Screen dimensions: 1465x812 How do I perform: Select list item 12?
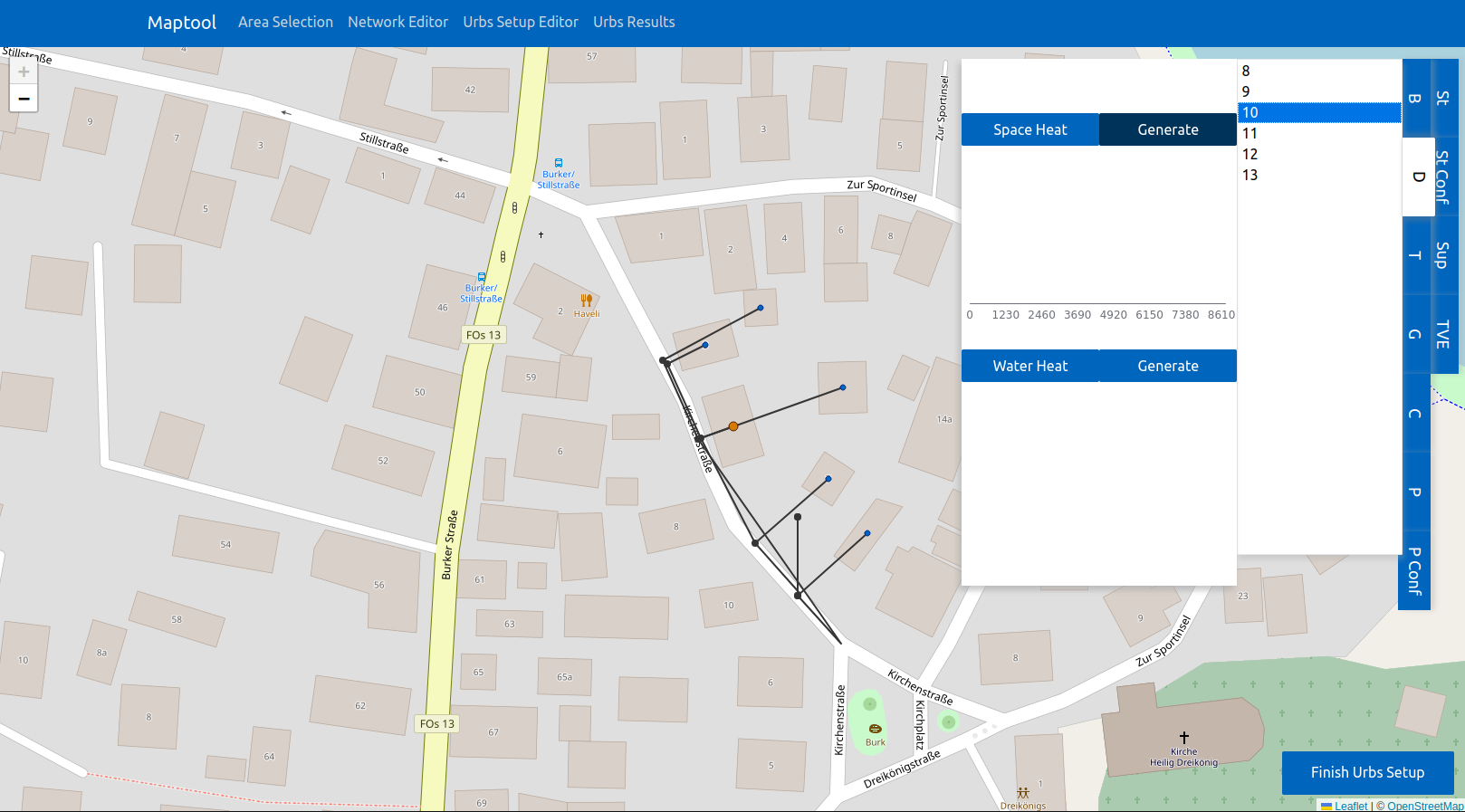tap(1319, 154)
